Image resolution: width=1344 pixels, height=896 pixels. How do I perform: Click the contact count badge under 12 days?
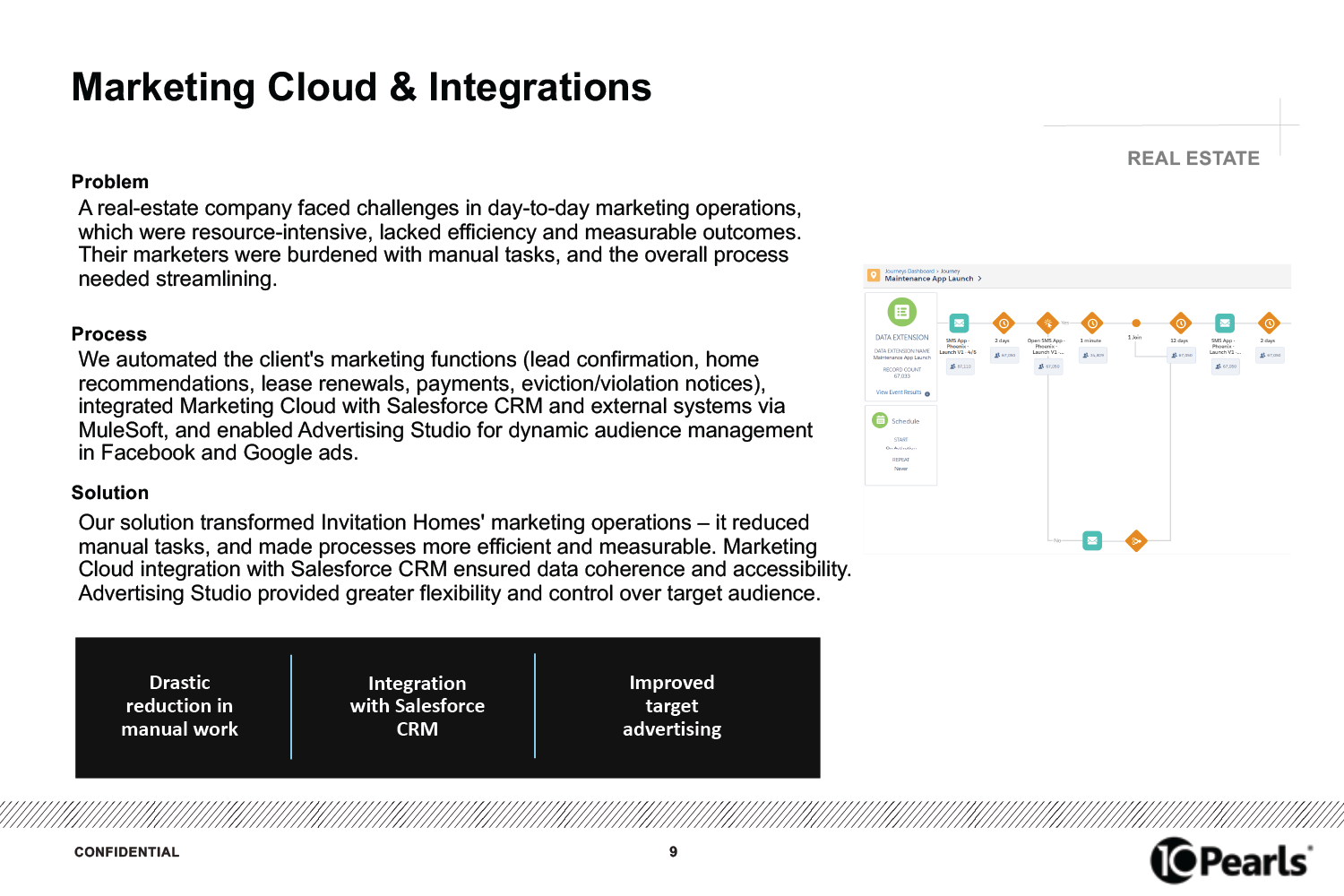pyautogui.click(x=1182, y=356)
